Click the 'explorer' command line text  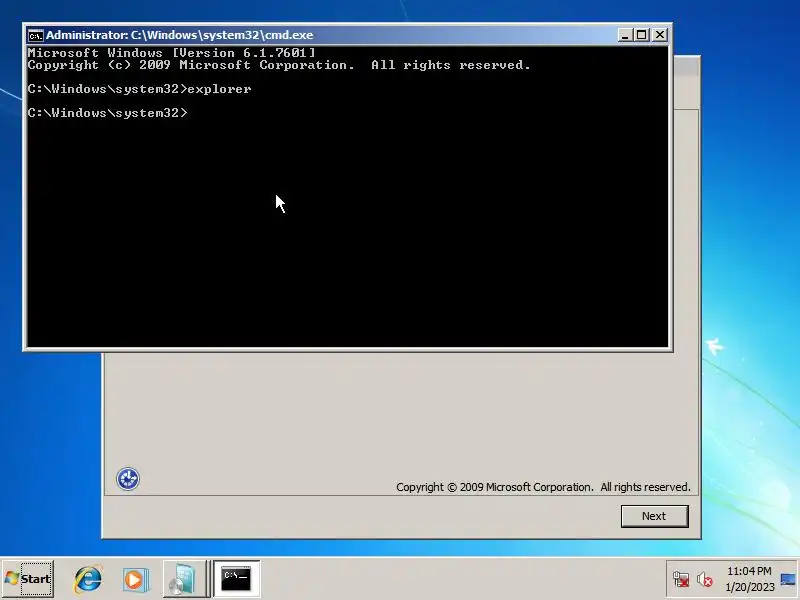click(x=219, y=89)
